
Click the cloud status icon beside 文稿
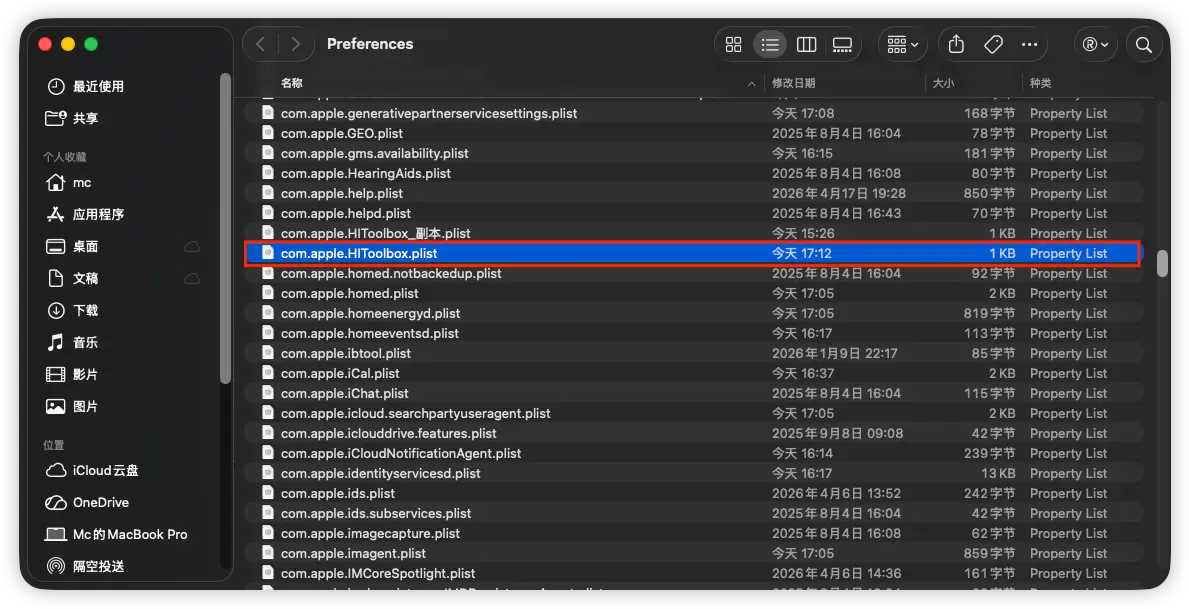click(x=192, y=278)
